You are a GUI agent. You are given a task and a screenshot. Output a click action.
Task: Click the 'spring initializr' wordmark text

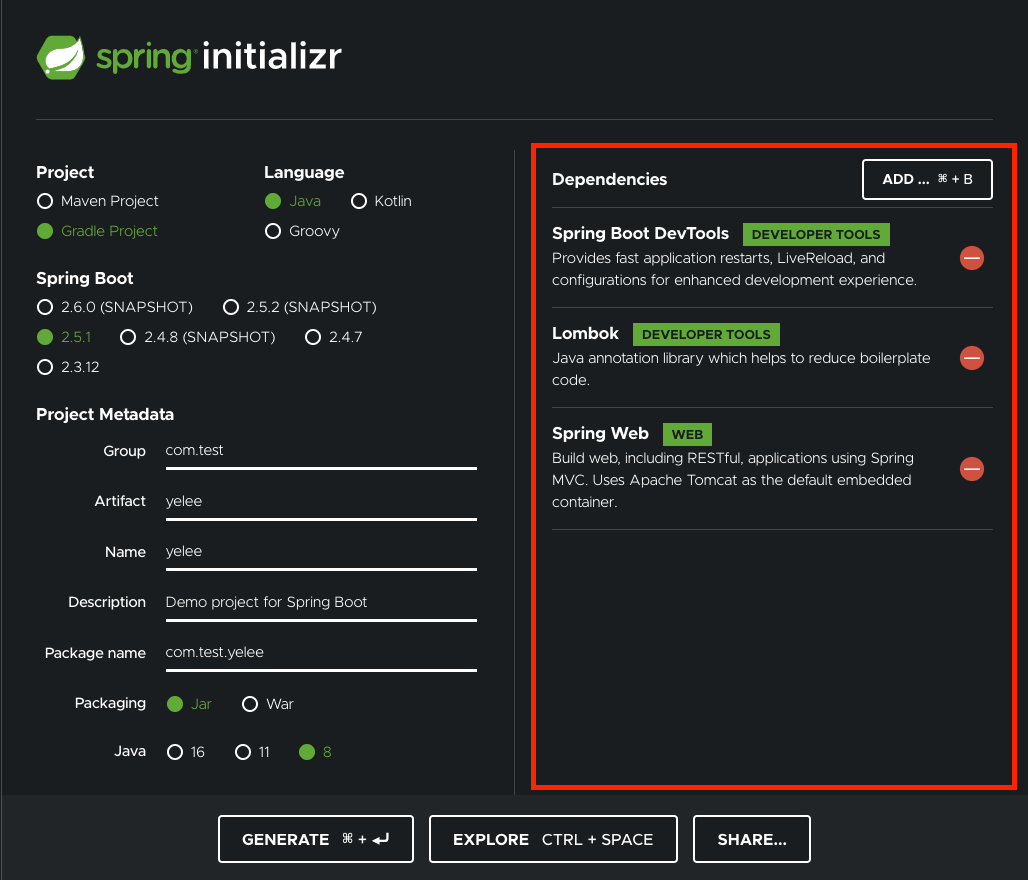tap(219, 58)
